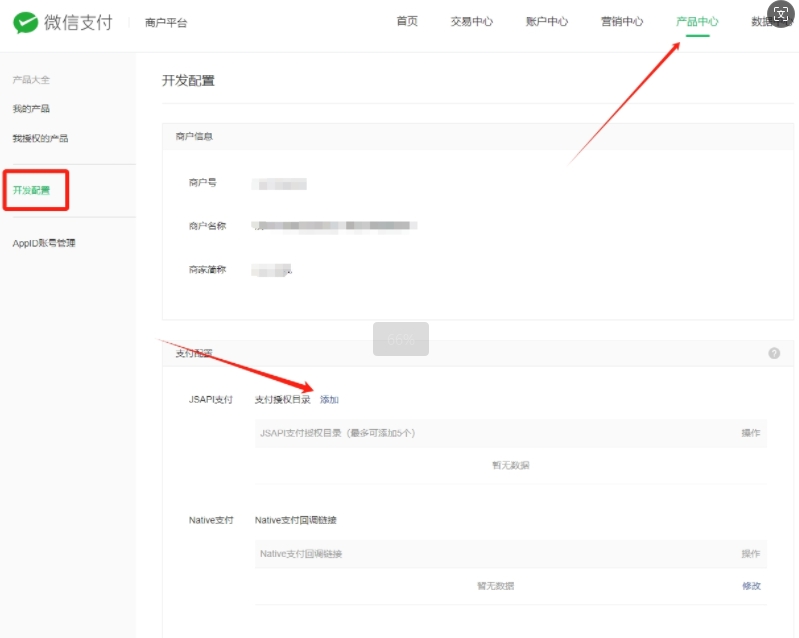Viewport: 799px width, 638px height.
Task: Select 开发配置 in sidebar
Action: (31, 190)
